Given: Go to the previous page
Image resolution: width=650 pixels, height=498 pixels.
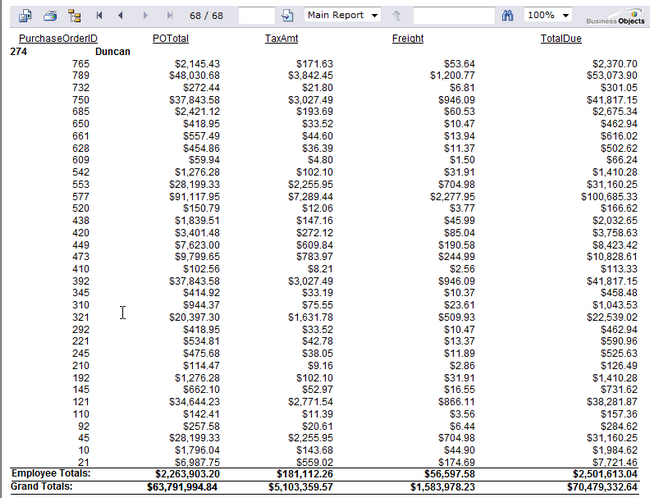Looking at the screenshot, I should [121, 15].
